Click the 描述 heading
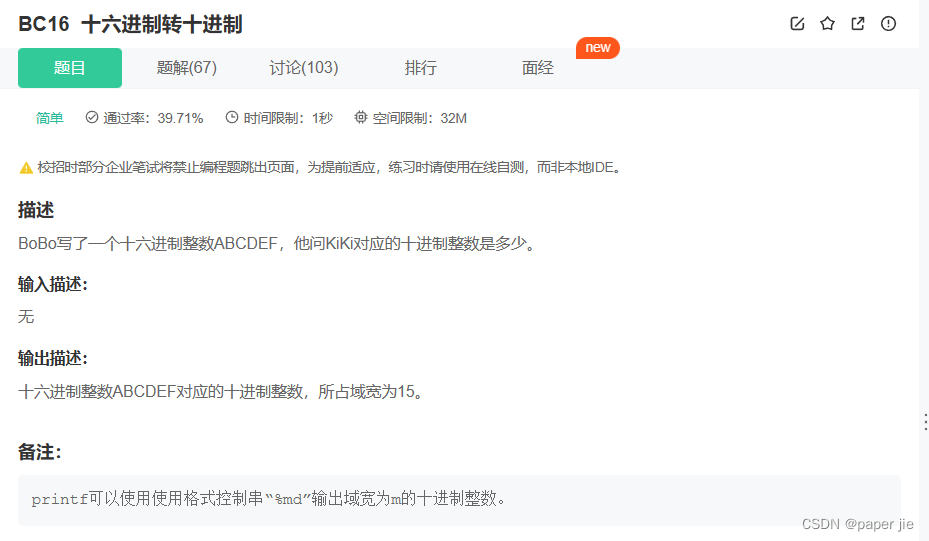 36,210
